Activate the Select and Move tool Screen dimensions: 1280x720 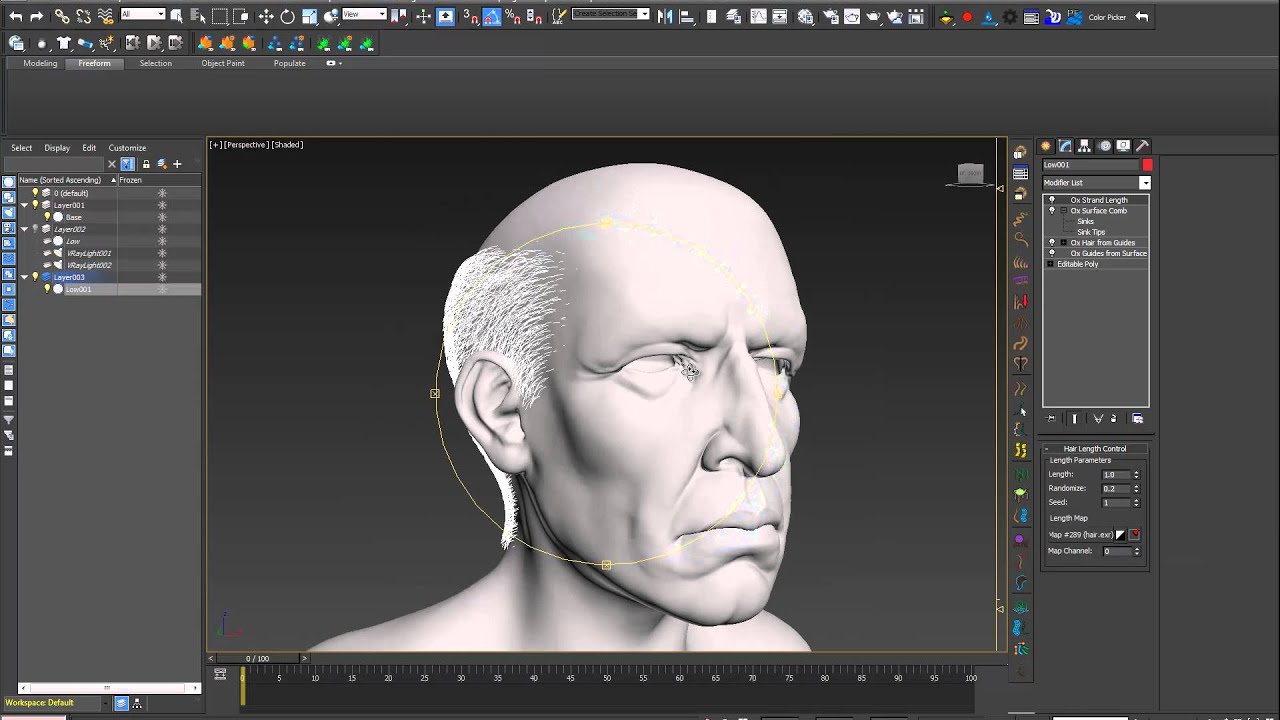(266, 17)
